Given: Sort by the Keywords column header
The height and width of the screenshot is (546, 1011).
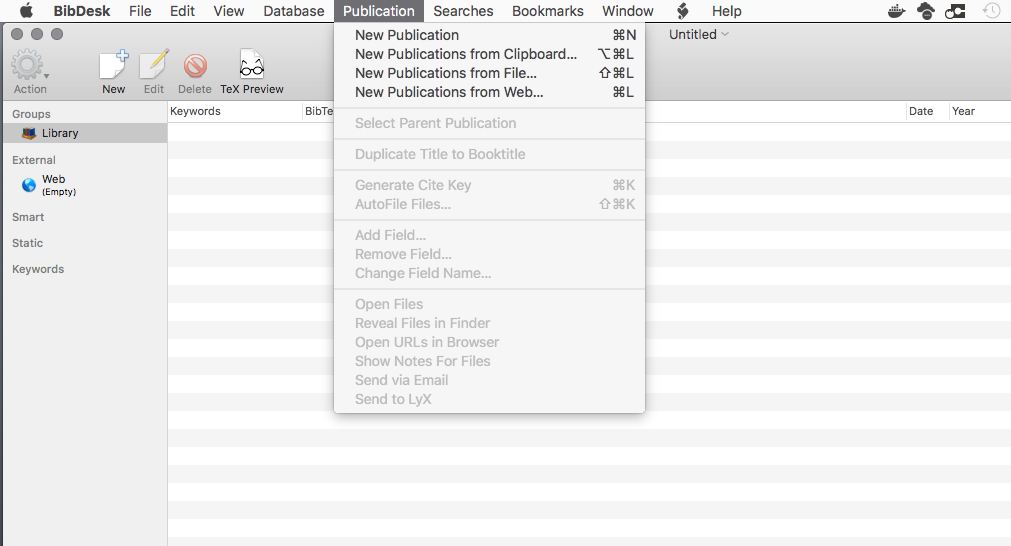Looking at the screenshot, I should click(235, 112).
